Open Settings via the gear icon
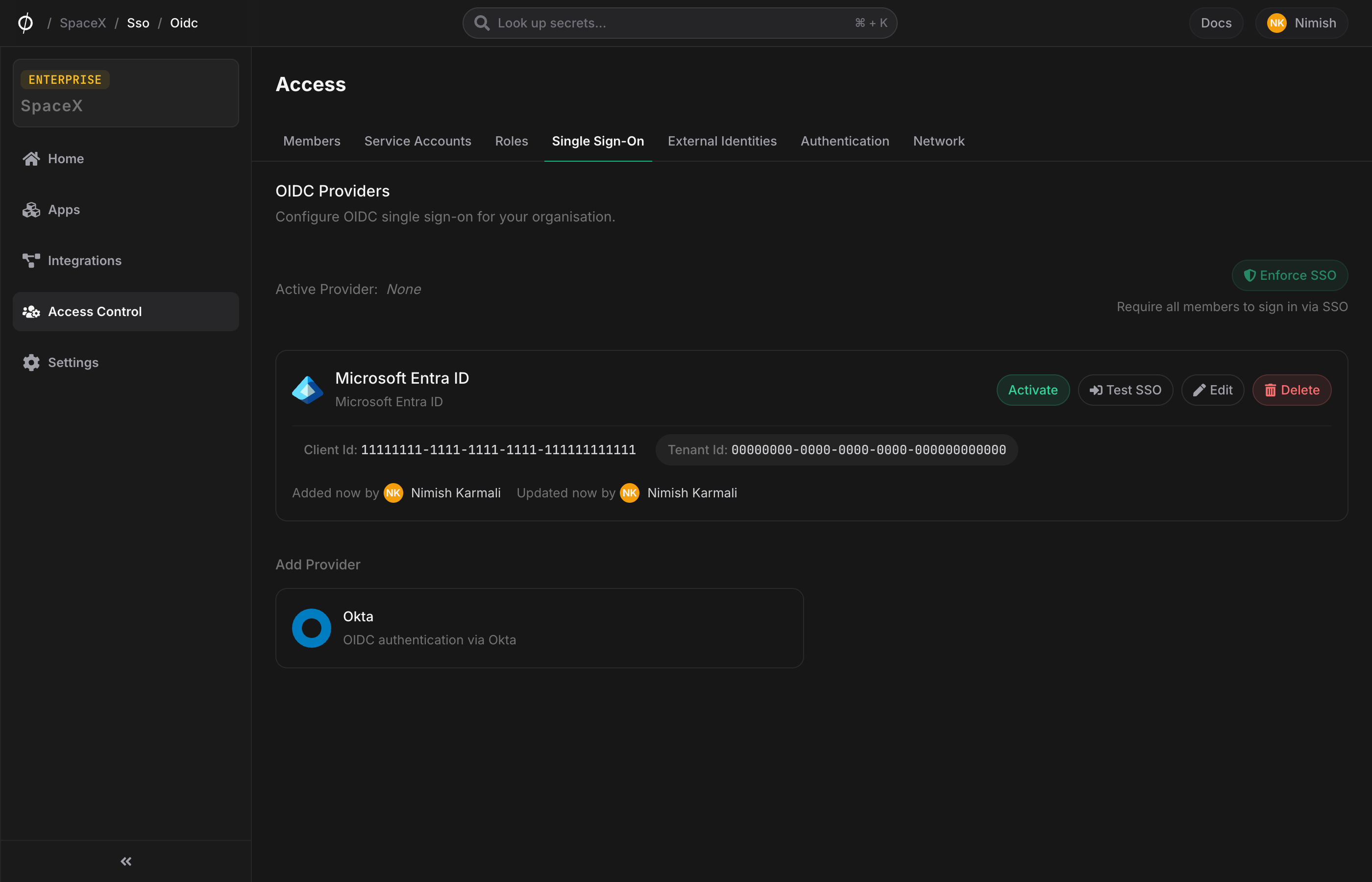Screen dimensions: 1372x882 point(31,362)
